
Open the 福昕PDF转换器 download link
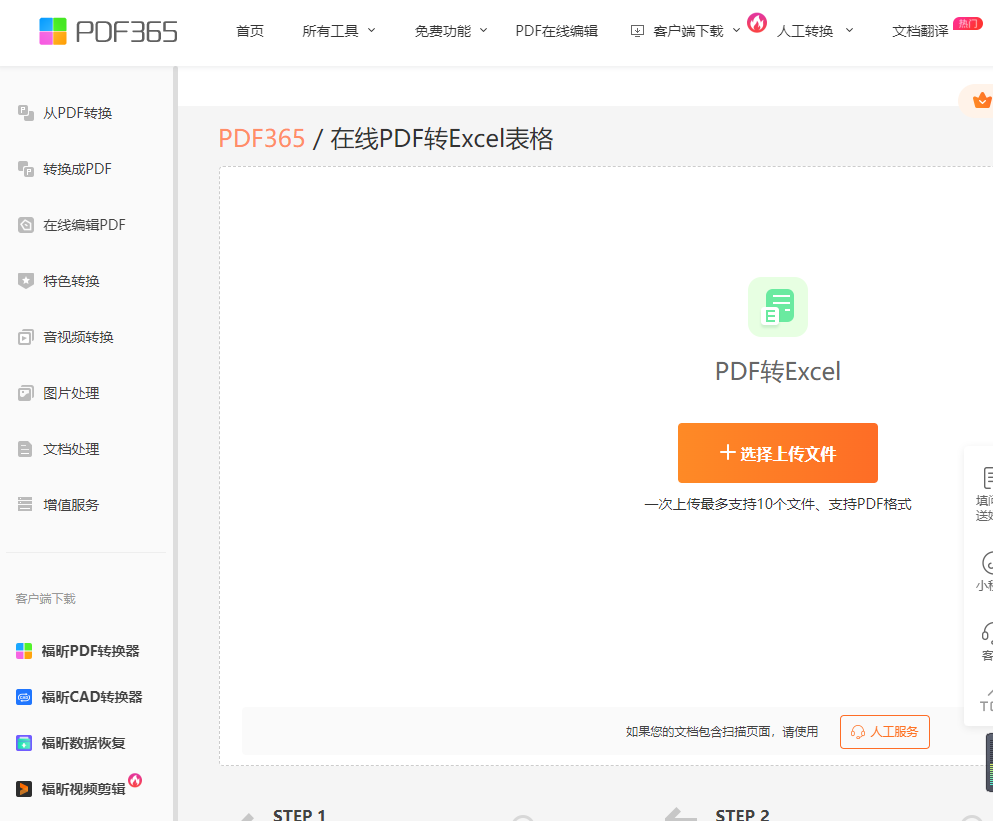click(91, 651)
